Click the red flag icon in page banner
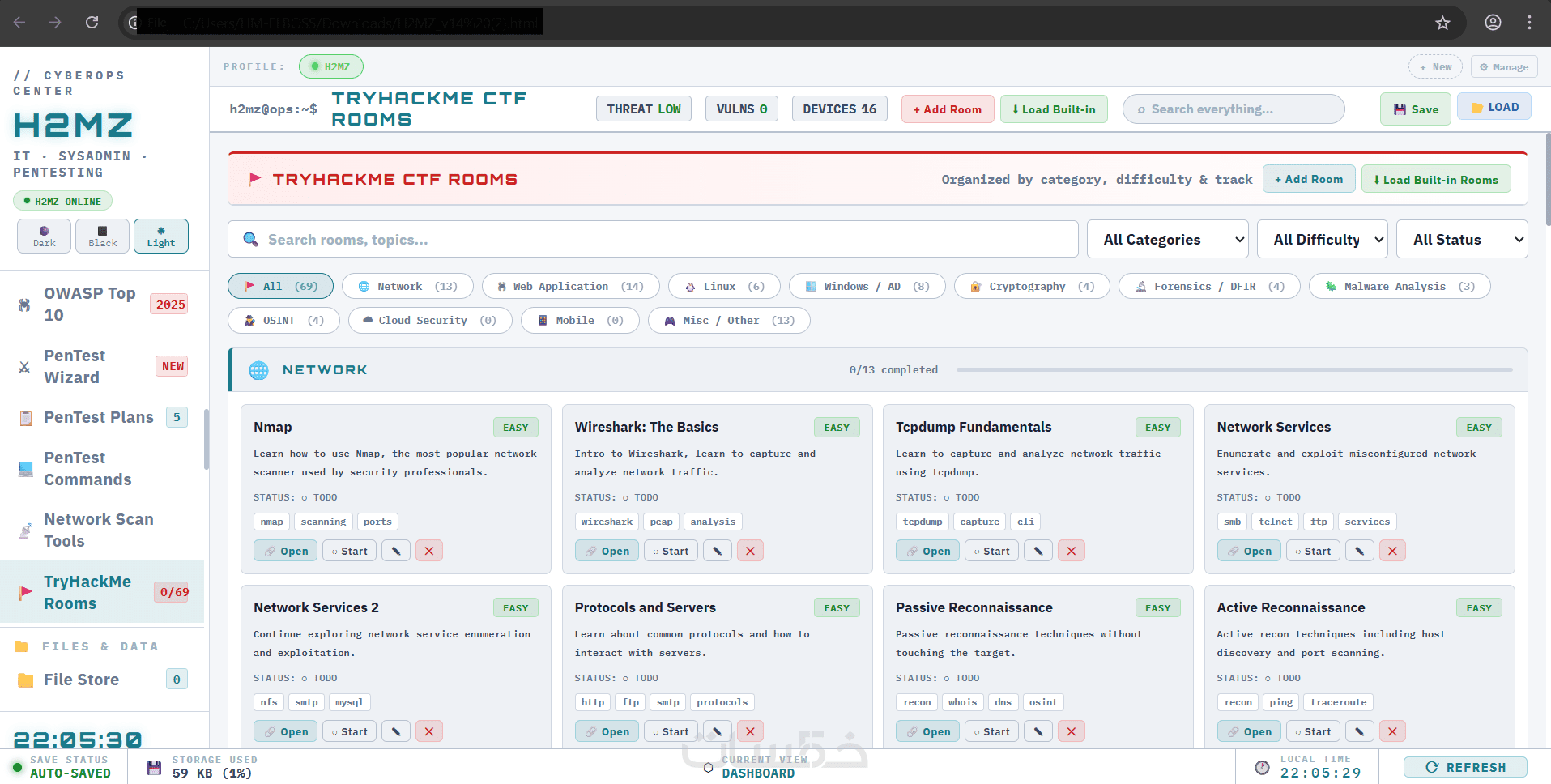Viewport: 1551px width, 784px height. coord(254,179)
